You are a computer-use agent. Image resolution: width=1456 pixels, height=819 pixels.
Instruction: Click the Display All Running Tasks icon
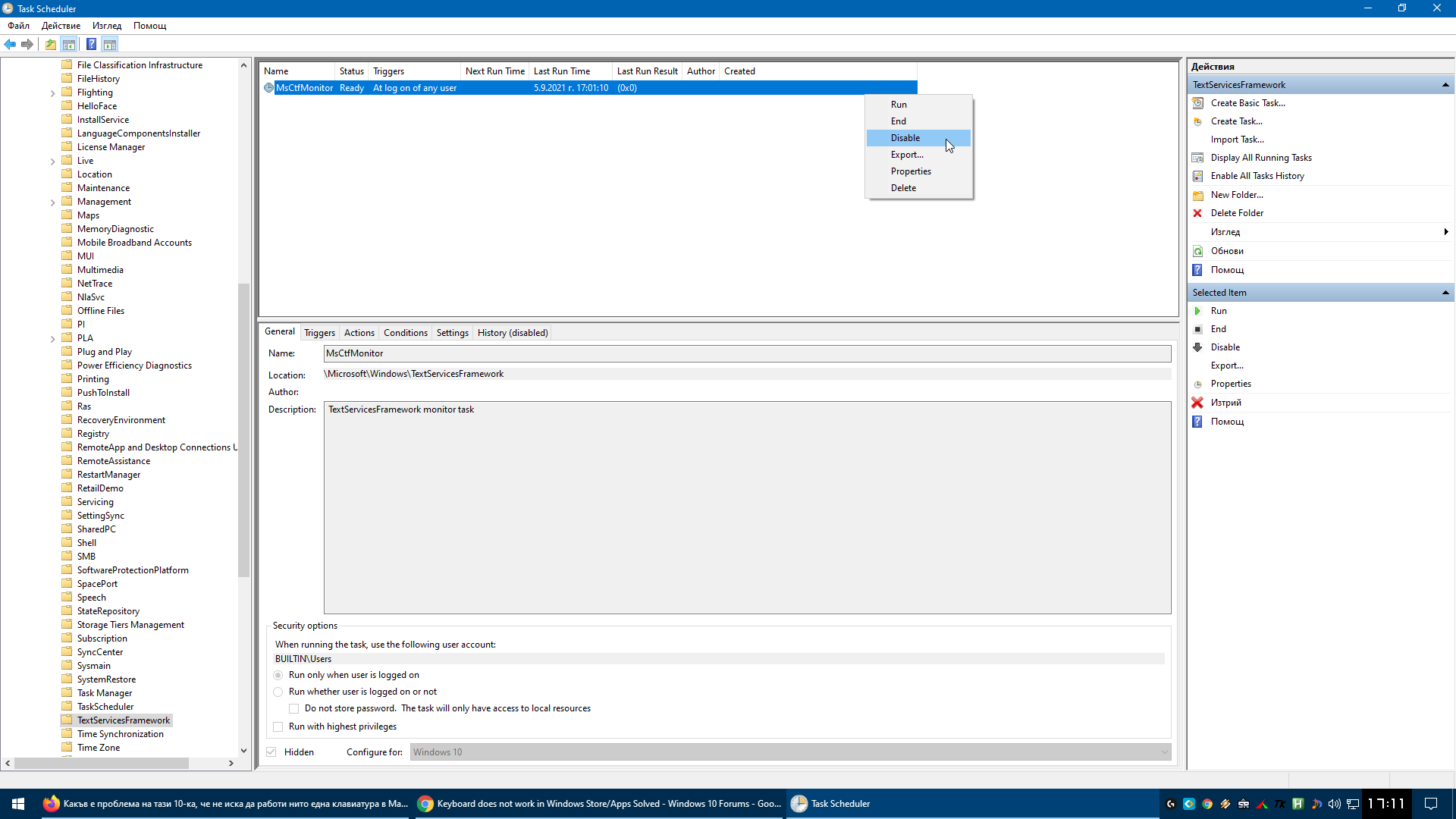click(1198, 158)
